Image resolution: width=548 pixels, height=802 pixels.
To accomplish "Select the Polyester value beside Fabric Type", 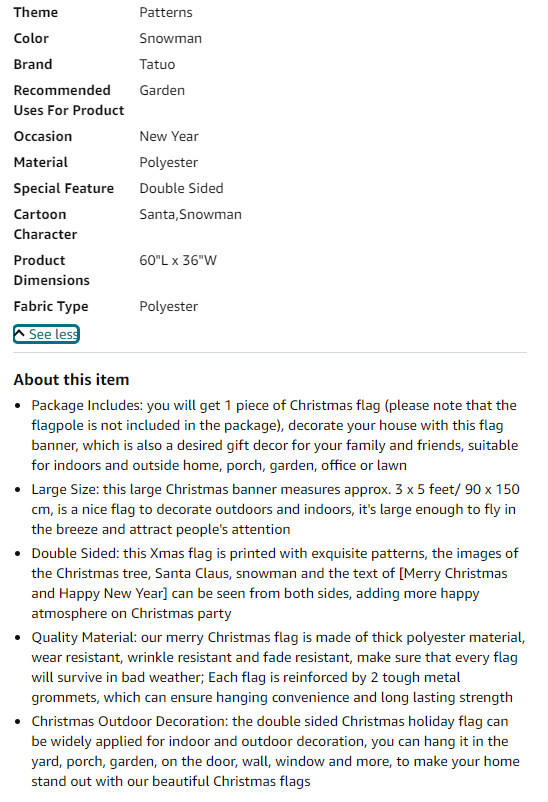I will click(168, 306).
